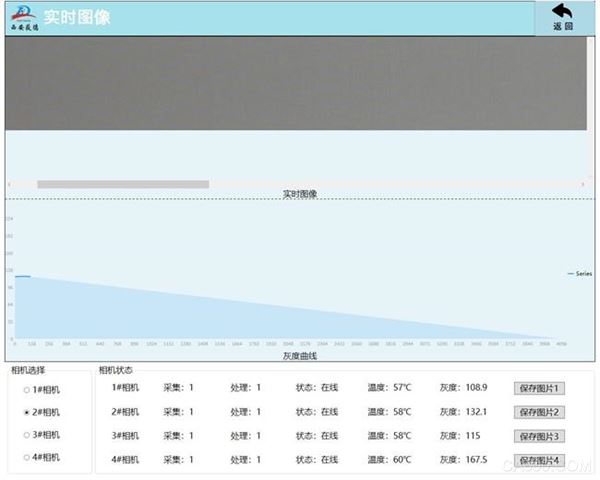Image resolution: width=600 pixels, height=480 pixels.
Task: Click the horizontal scrollbar thumb under image
Action: [x=123, y=184]
